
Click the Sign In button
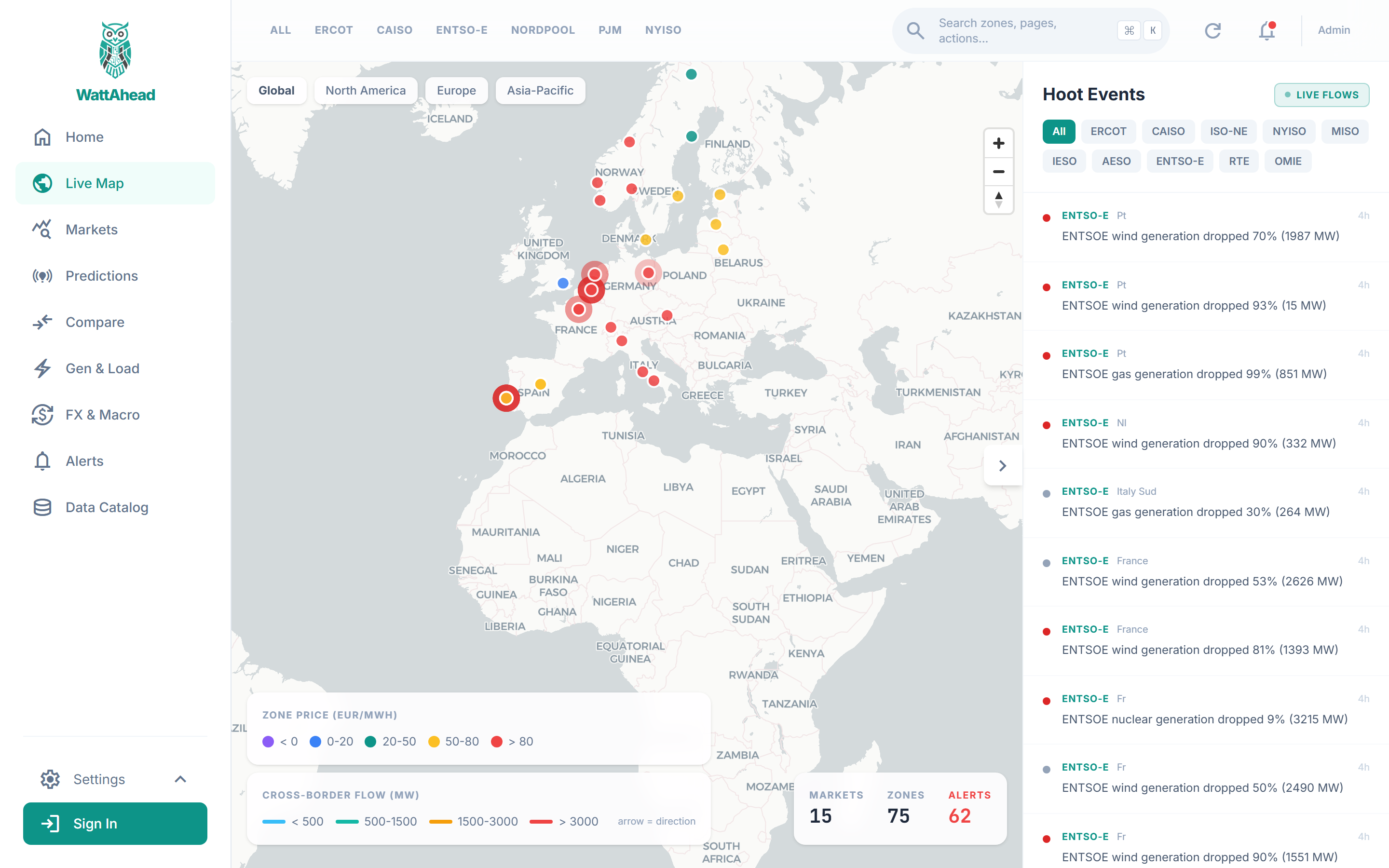point(115,823)
